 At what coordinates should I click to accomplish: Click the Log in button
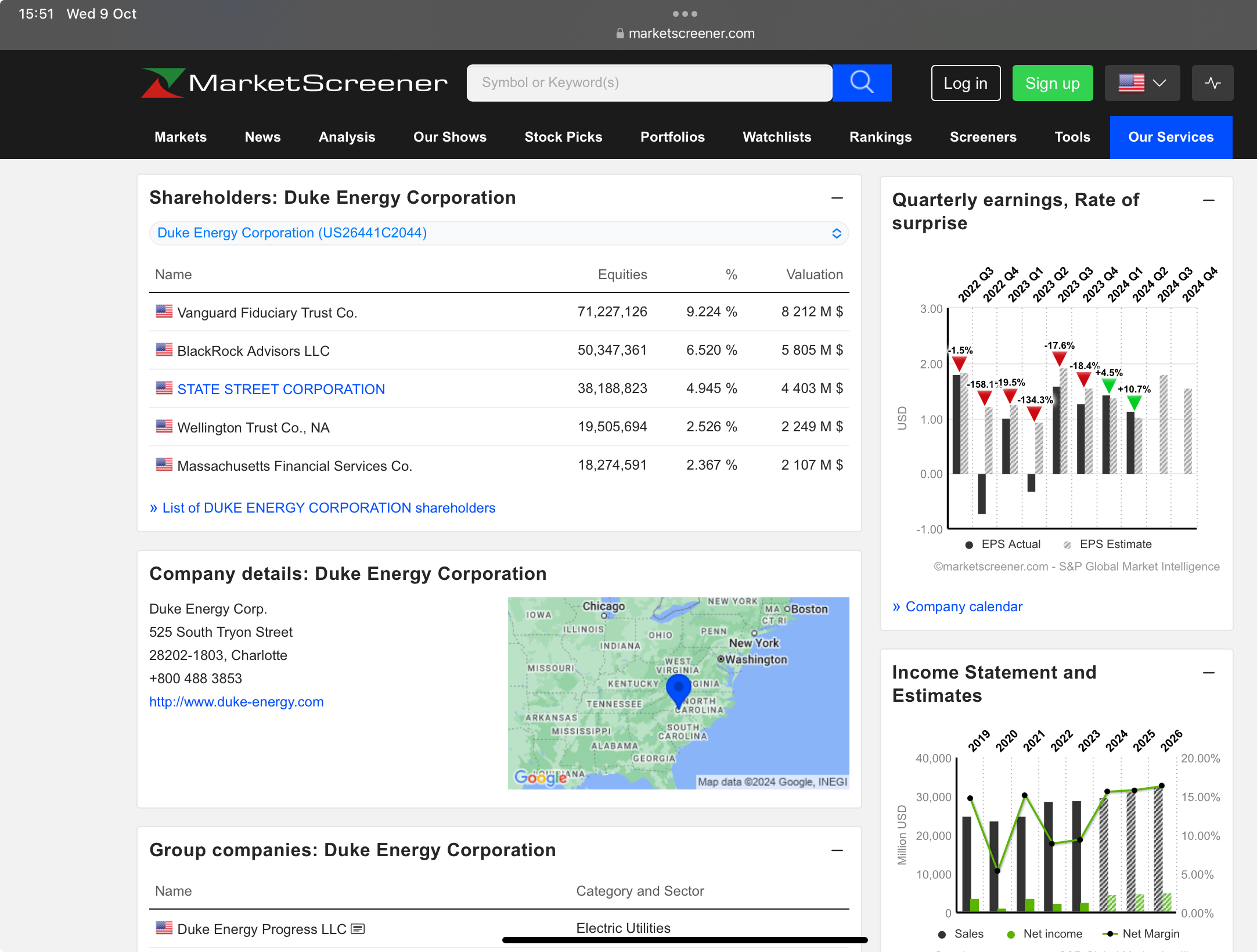pos(966,83)
